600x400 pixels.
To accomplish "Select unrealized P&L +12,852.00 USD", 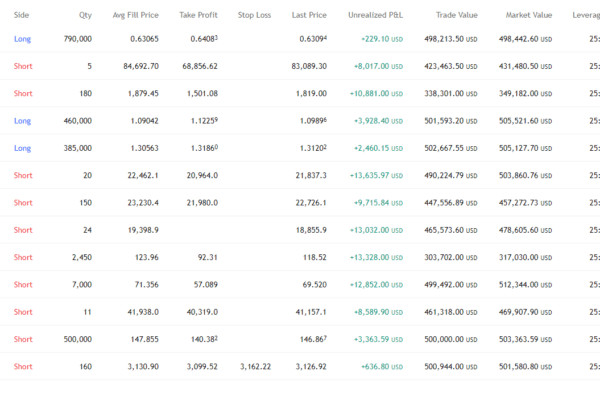I will 377,285.
